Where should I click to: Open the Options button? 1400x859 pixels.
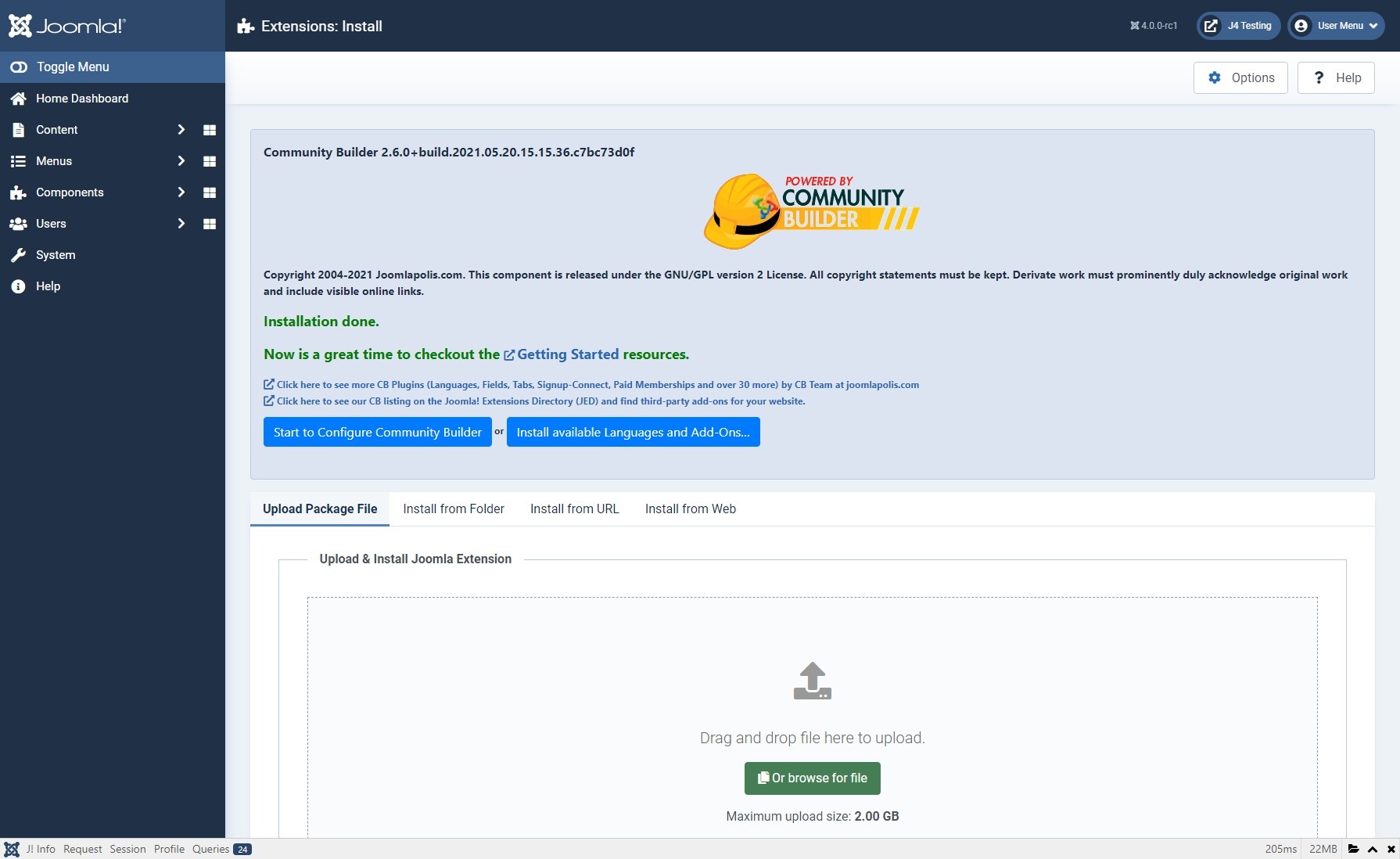tap(1240, 77)
